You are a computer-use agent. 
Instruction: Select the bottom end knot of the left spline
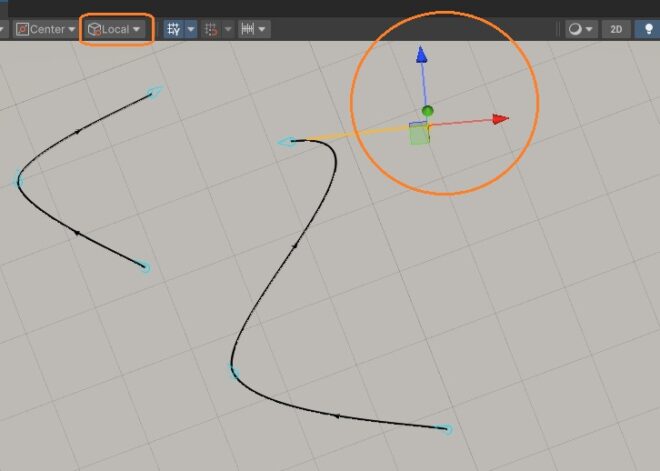click(145, 267)
